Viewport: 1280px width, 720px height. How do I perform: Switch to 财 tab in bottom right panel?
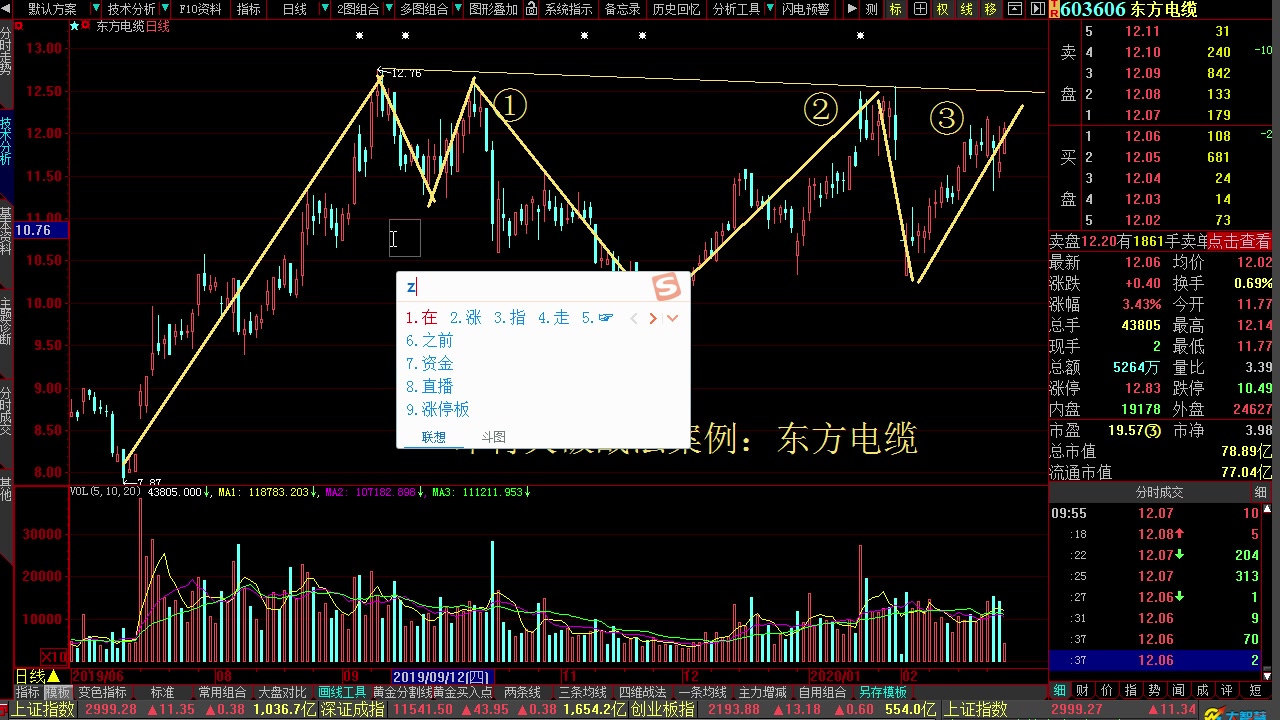click(1083, 691)
